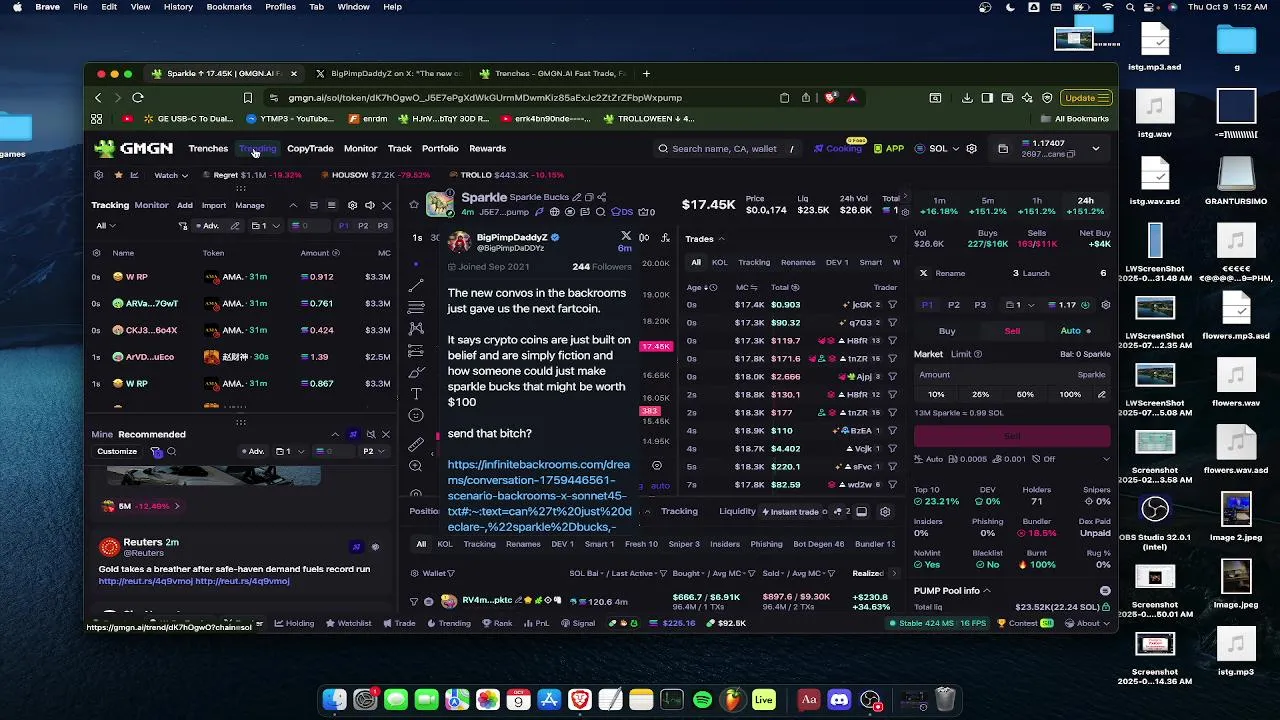This screenshot has width=1280, height=720.
Task: Select the trend line drawing tool
Action: [x=417, y=286]
